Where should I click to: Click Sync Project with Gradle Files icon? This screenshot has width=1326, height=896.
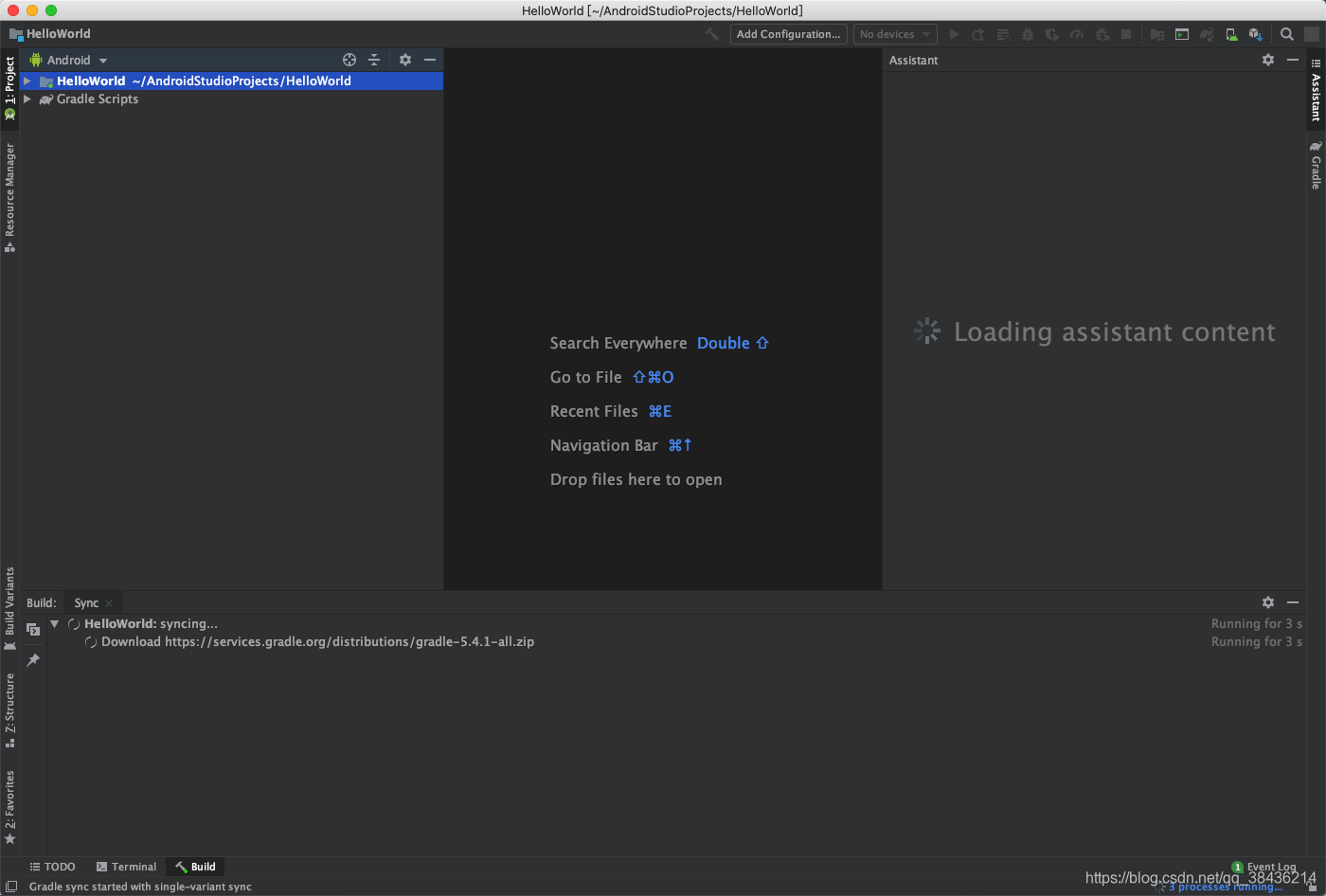click(1207, 34)
